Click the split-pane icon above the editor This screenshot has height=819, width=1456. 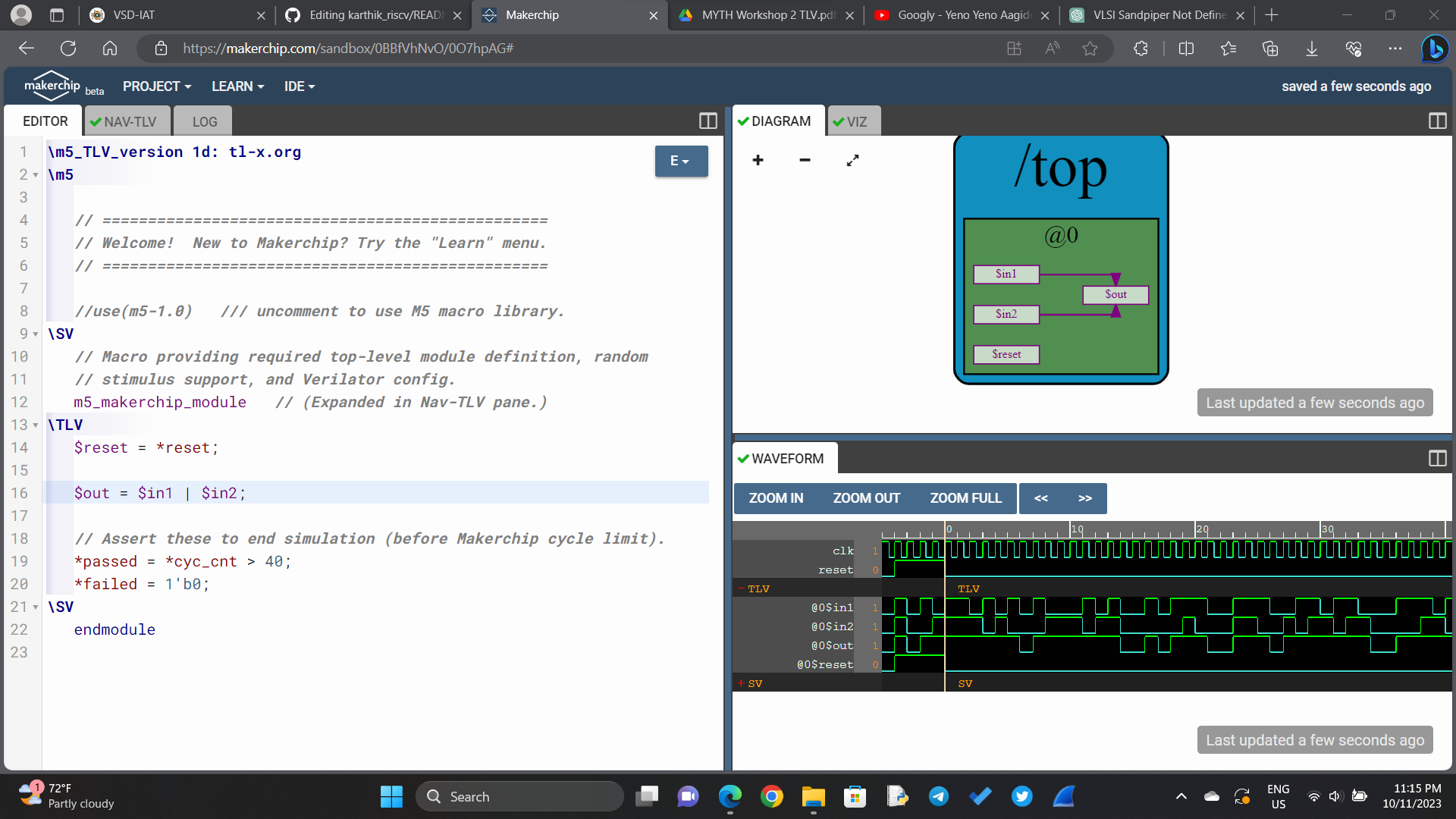(x=708, y=121)
